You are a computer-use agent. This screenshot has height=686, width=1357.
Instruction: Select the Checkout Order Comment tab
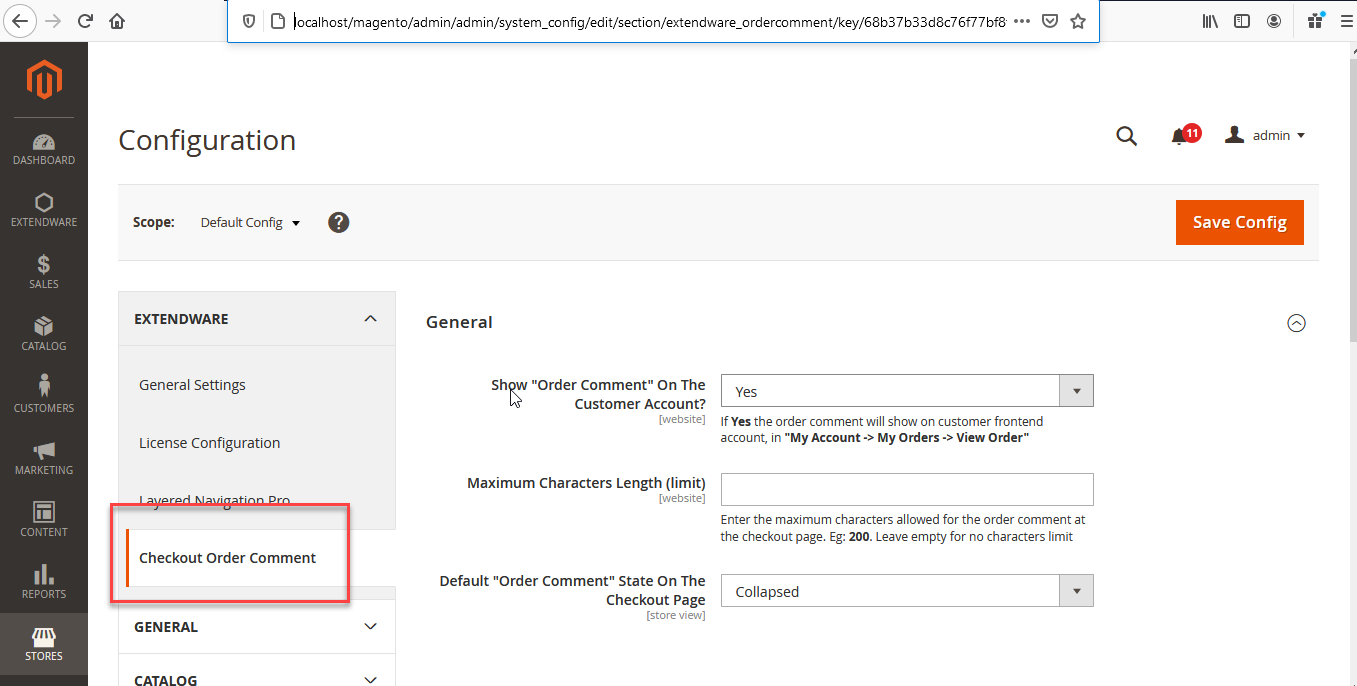tap(227, 558)
